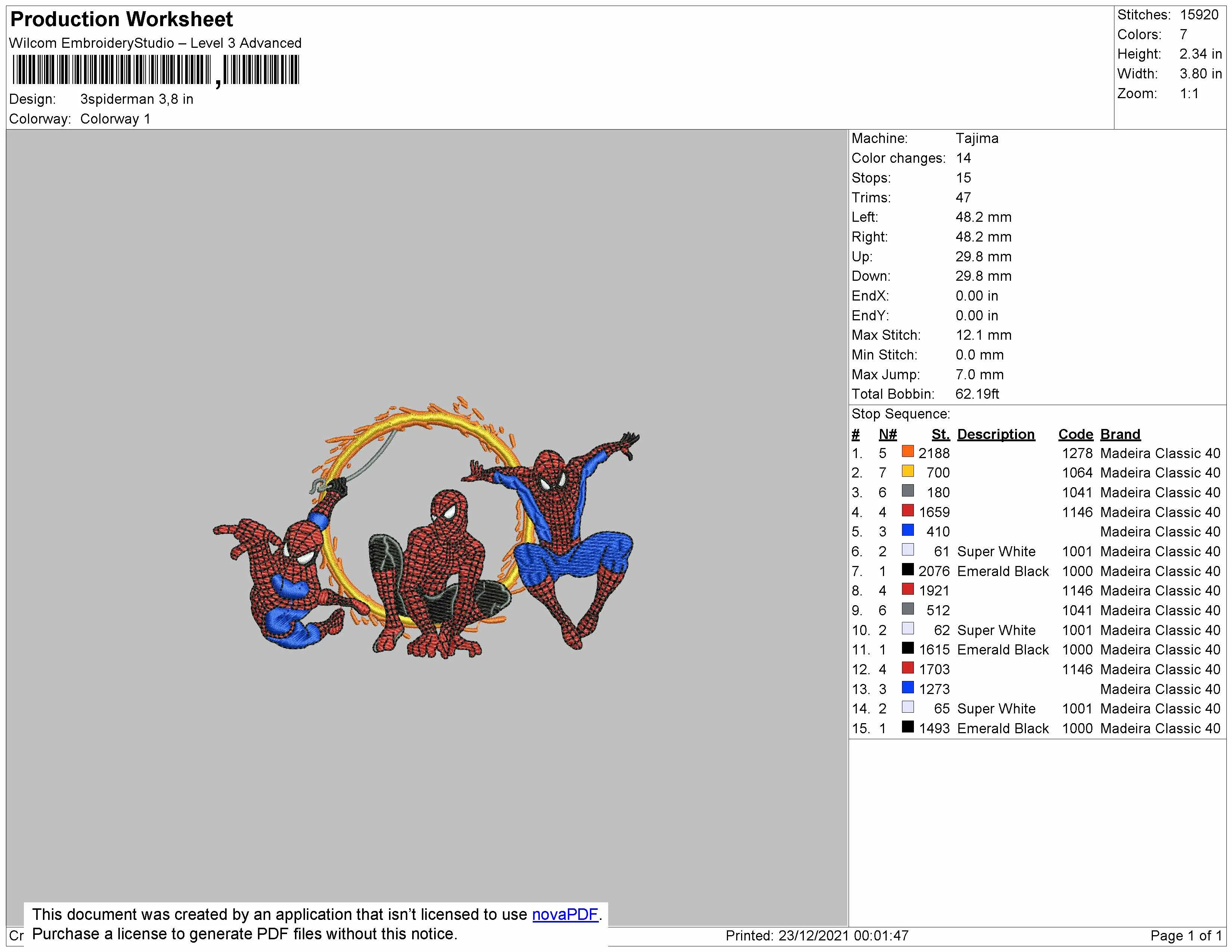
Task: Click the N# column header
Action: click(x=887, y=434)
